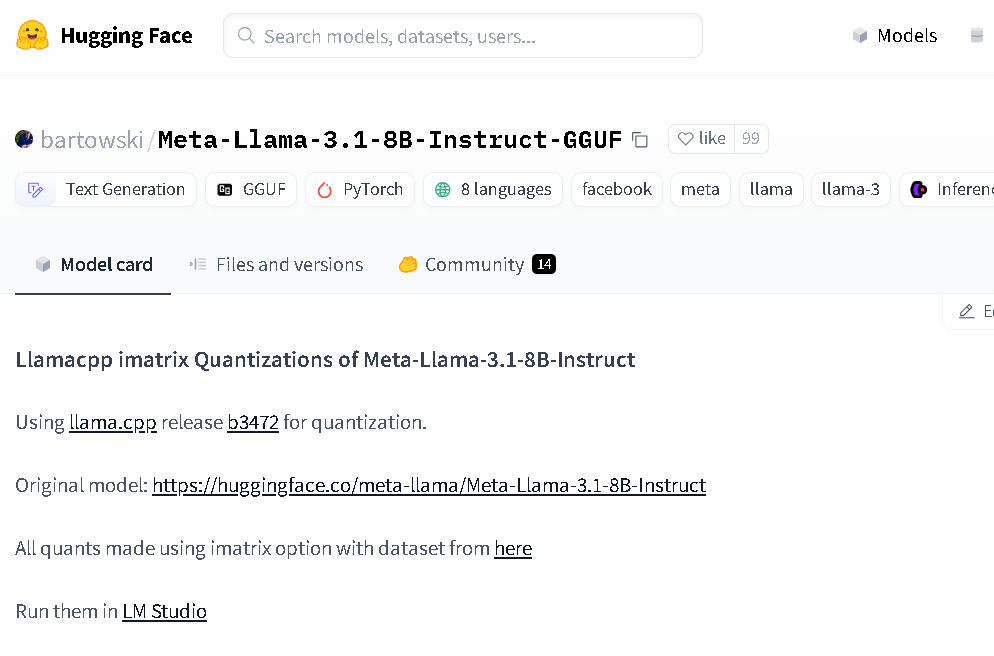This screenshot has height=656, width=994.
Task: Like the model with heart button
Action: pos(701,139)
